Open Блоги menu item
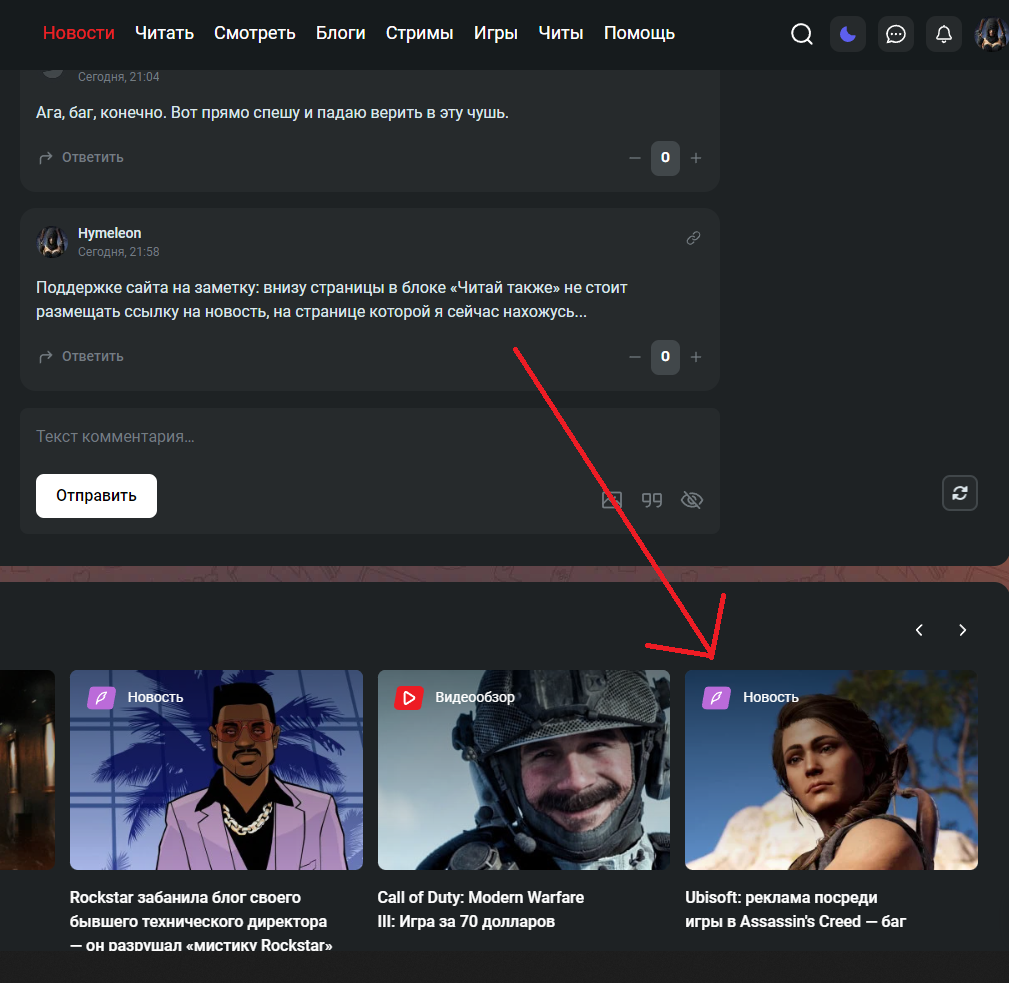 click(x=340, y=33)
